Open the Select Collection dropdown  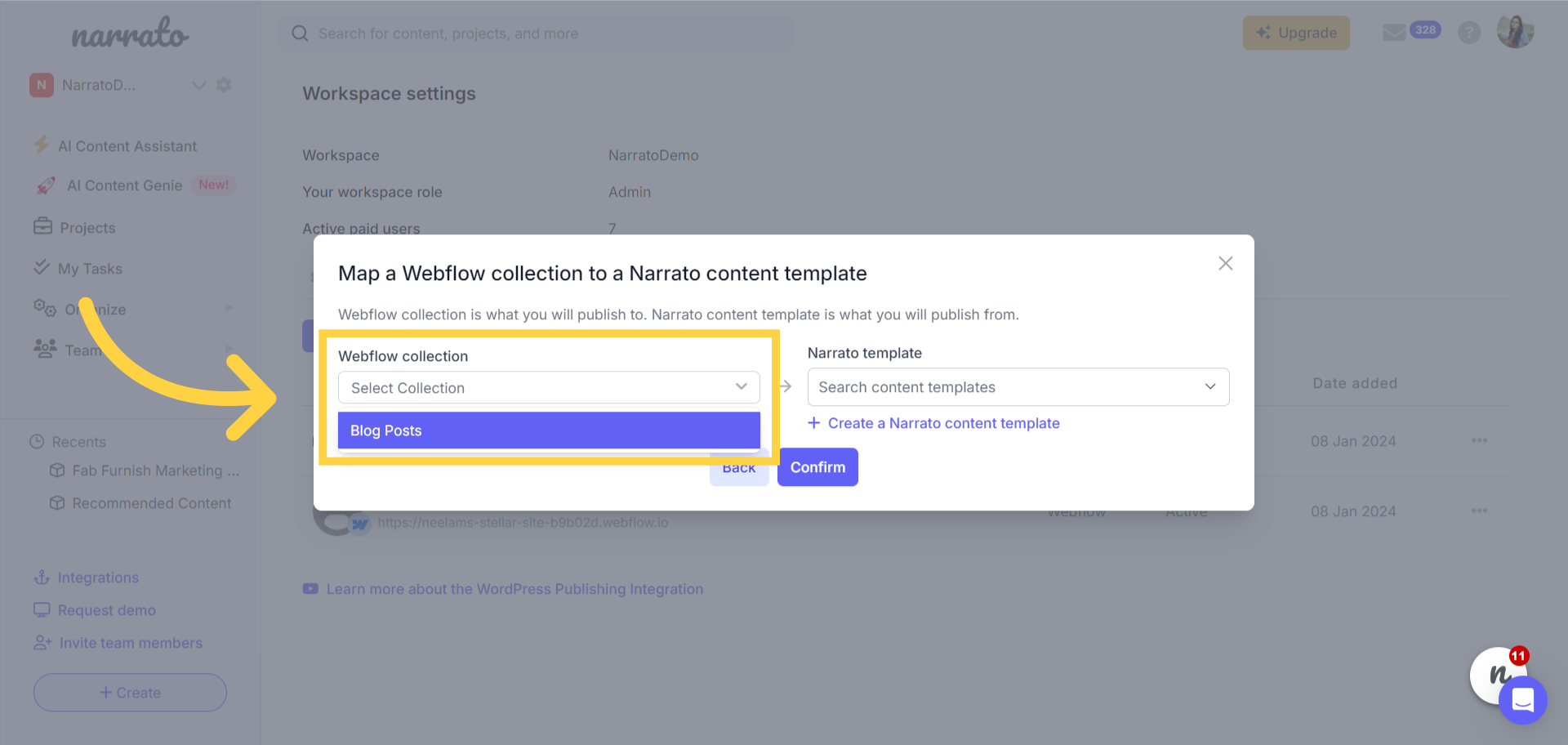coord(549,387)
